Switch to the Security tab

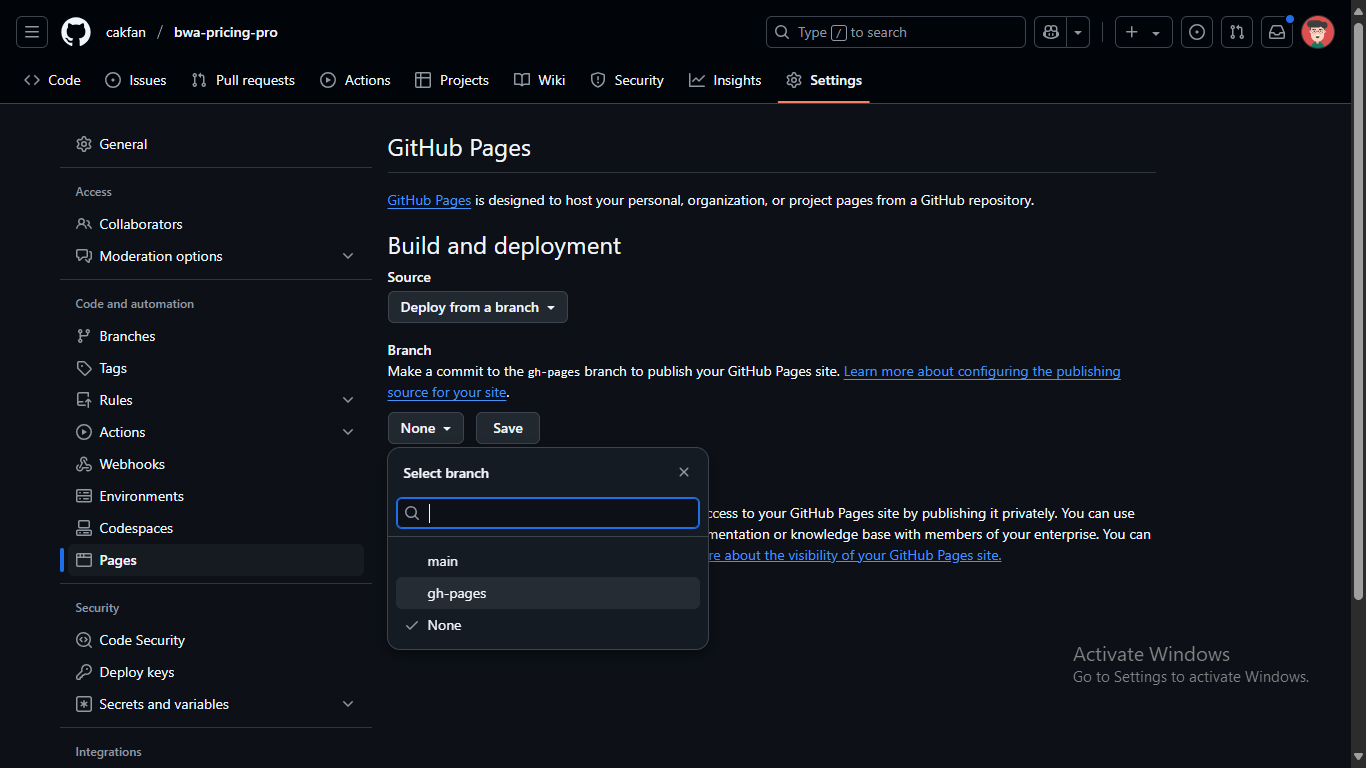click(627, 80)
